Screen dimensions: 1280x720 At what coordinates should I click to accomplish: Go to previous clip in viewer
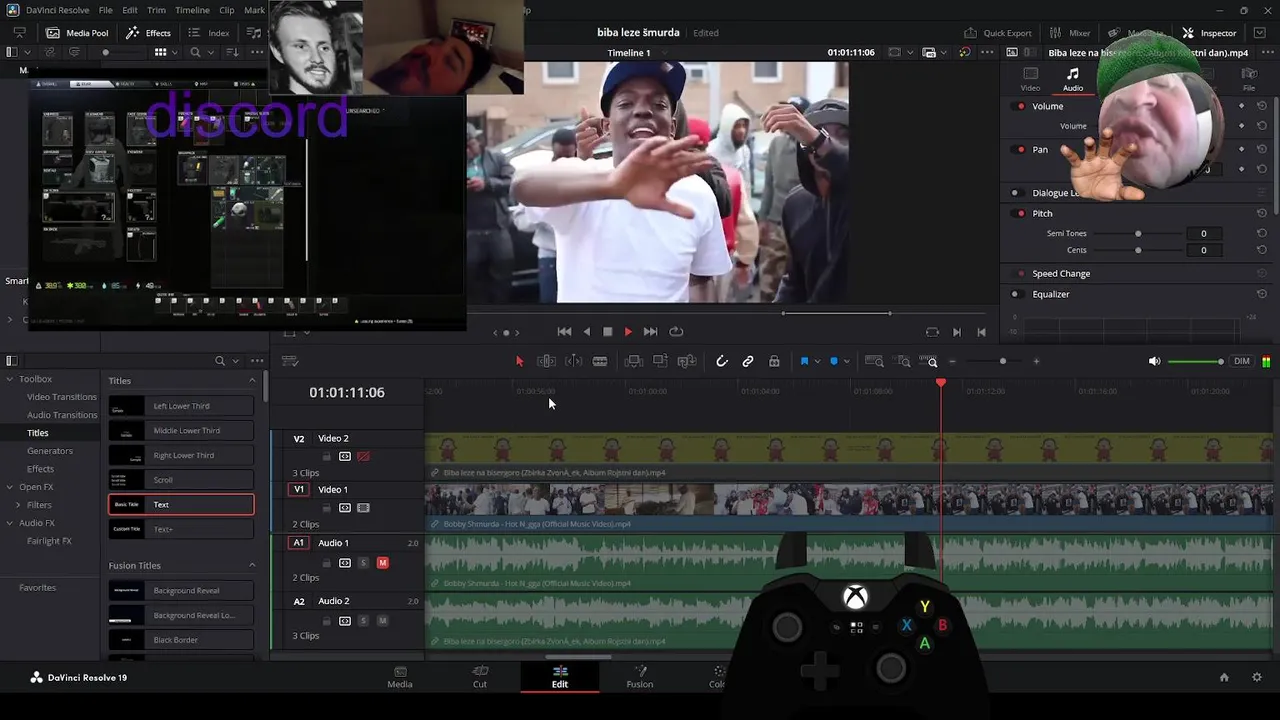tap(981, 332)
